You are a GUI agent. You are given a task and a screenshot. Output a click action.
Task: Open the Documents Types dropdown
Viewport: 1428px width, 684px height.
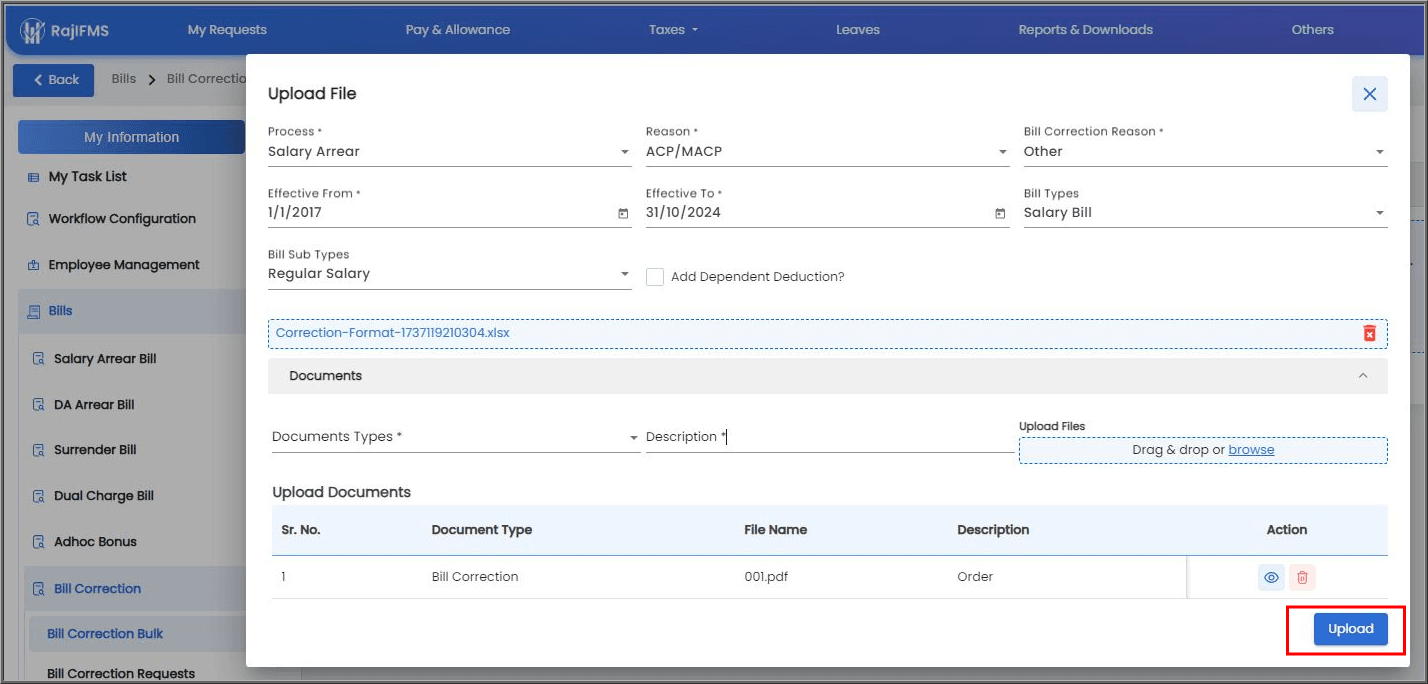[455, 437]
